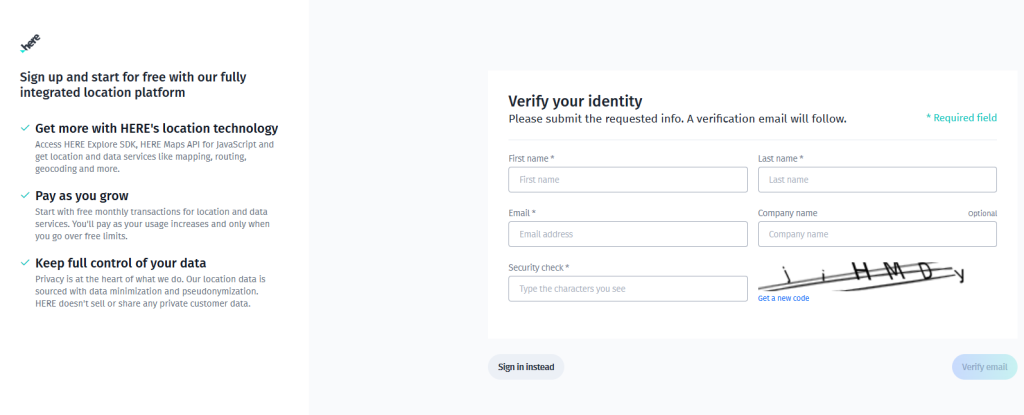Click "Keep full control of your data" heading

pos(121,263)
